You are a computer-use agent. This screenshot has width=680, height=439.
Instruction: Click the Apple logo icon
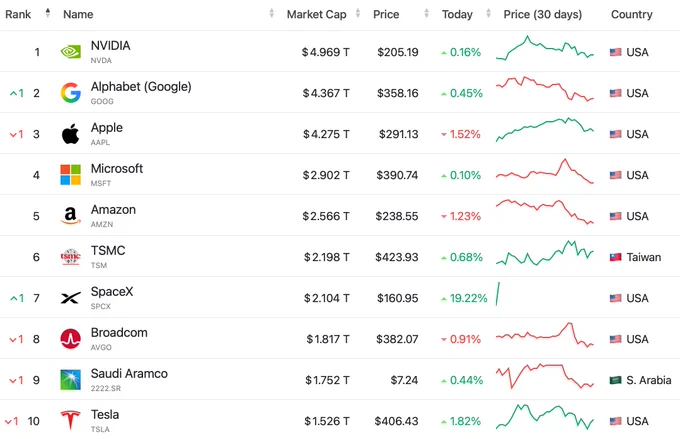click(x=70, y=134)
